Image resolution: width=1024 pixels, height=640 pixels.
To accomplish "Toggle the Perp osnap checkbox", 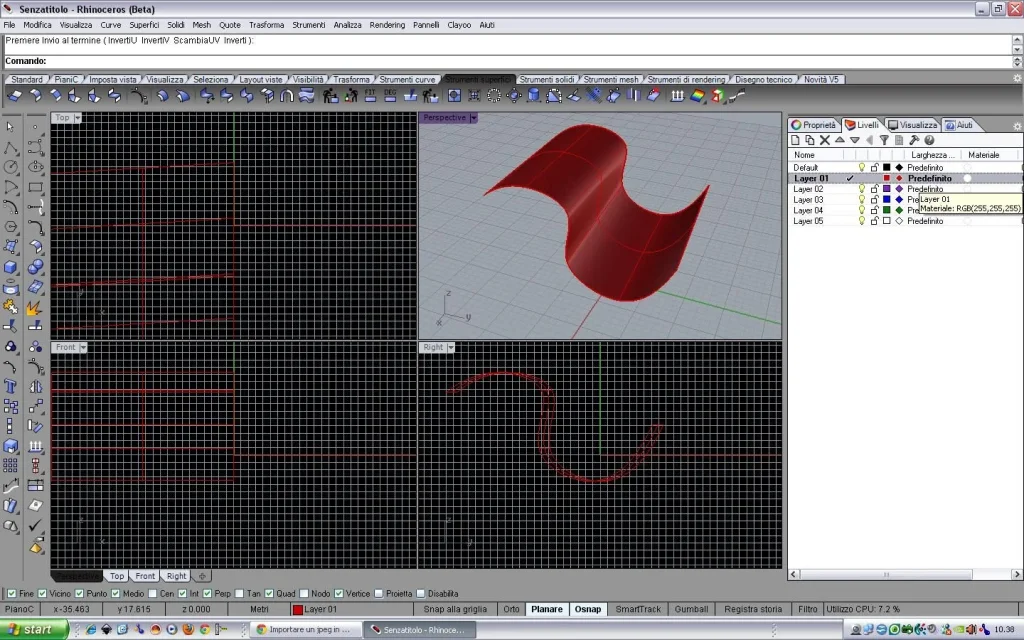I will [x=207, y=594].
